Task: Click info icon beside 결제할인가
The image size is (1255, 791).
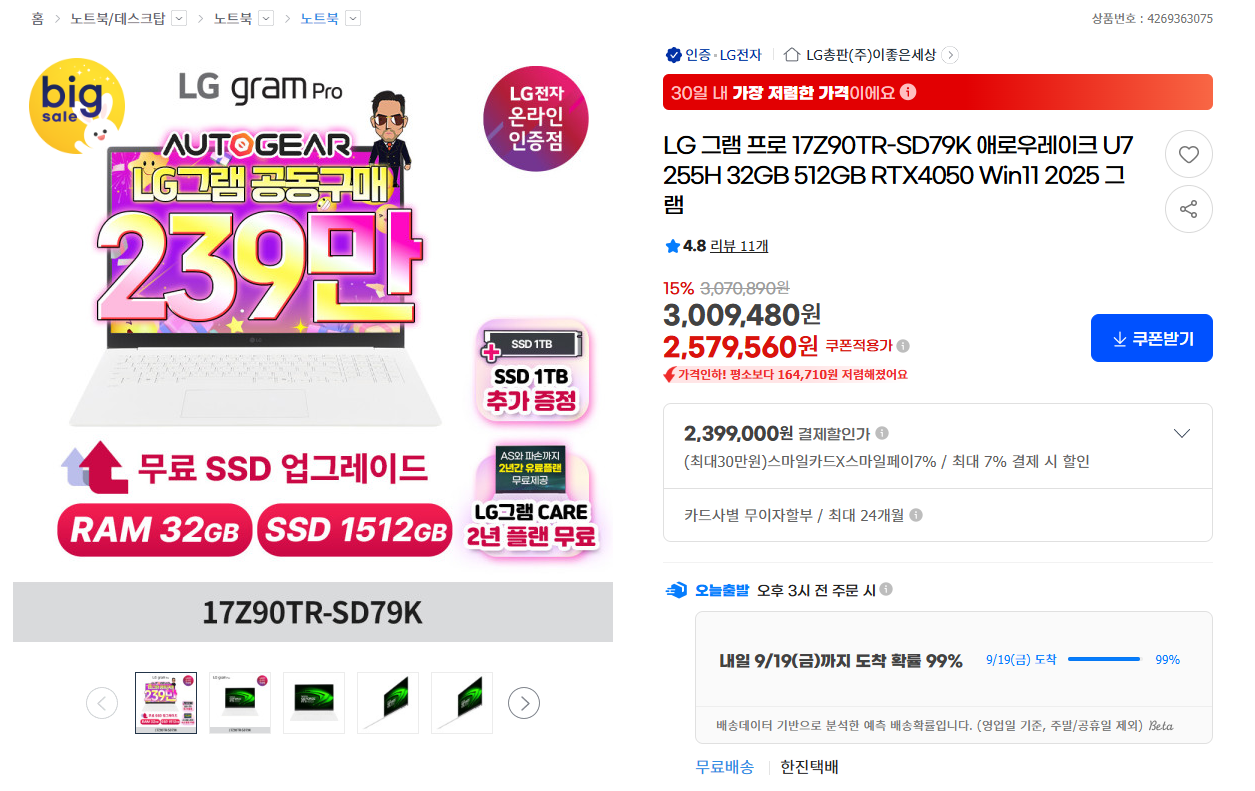Action: 882,433
